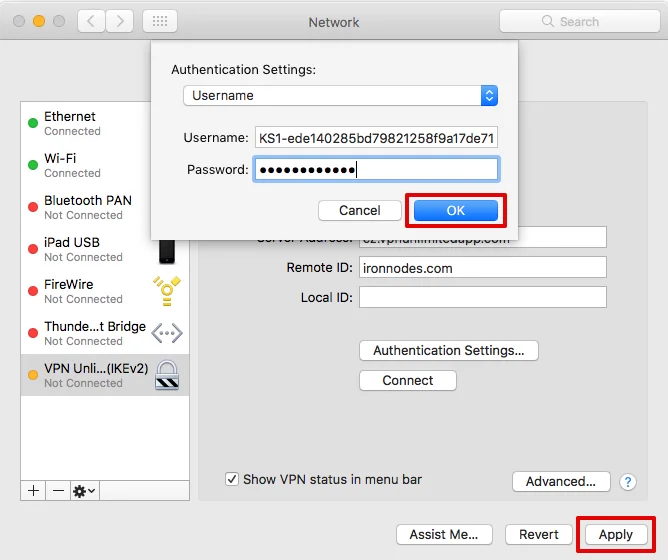Open the help question mark button

tap(628, 482)
